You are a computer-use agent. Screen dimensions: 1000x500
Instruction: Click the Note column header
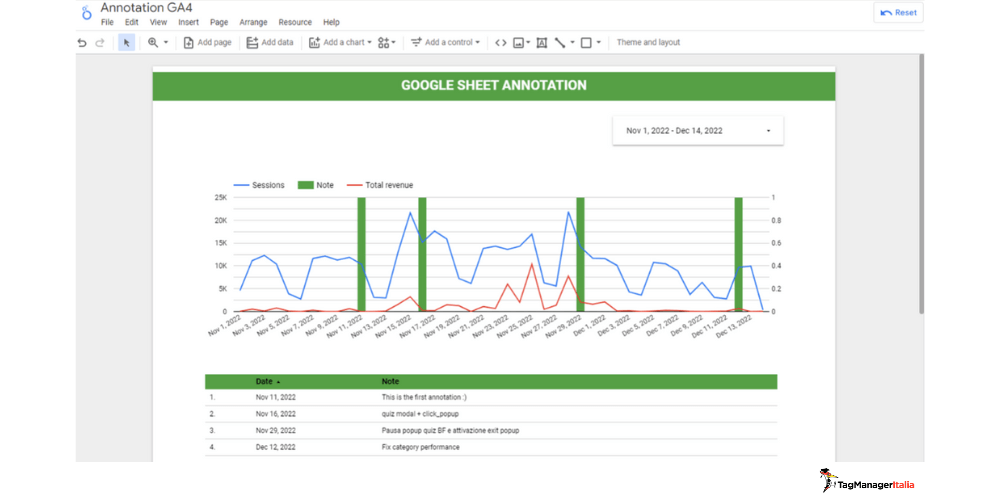390,381
